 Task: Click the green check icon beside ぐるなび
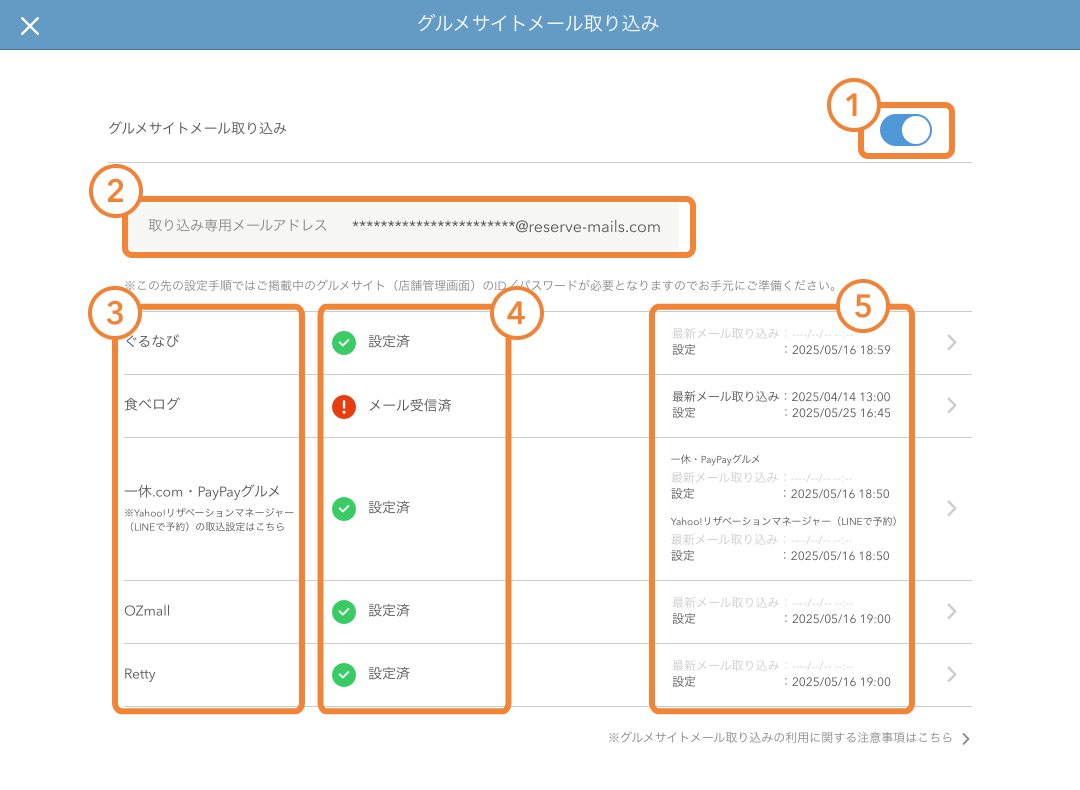click(x=344, y=342)
